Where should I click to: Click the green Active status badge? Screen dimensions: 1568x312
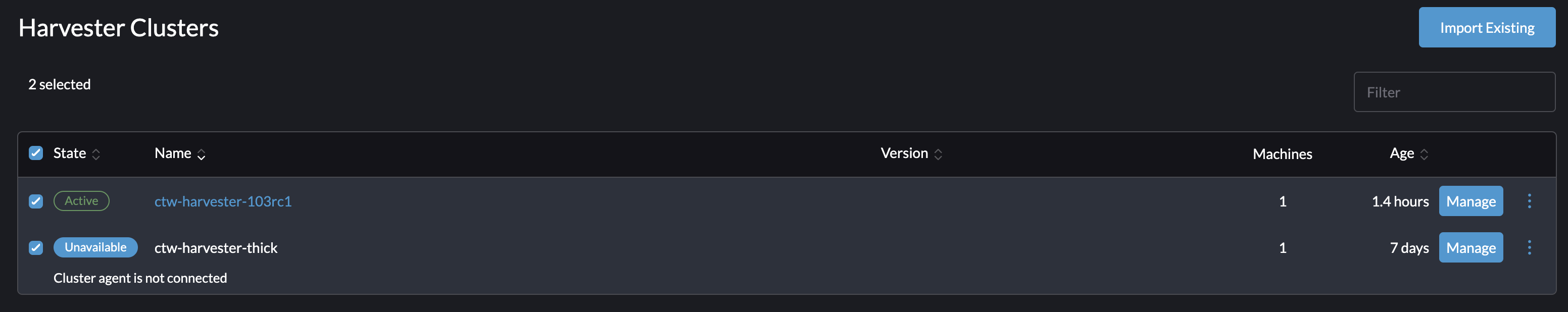81,201
